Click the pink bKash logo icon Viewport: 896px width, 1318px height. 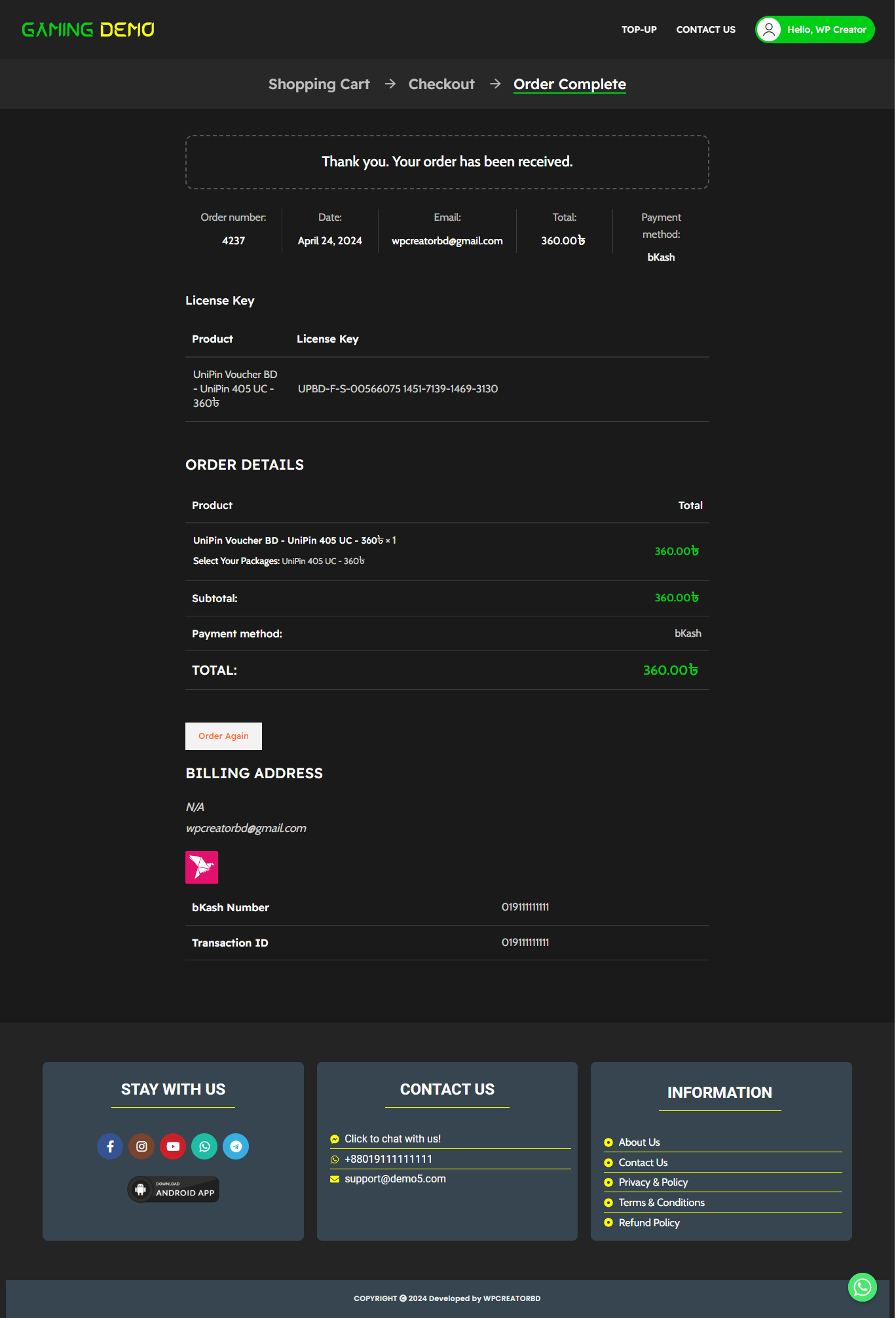point(202,867)
